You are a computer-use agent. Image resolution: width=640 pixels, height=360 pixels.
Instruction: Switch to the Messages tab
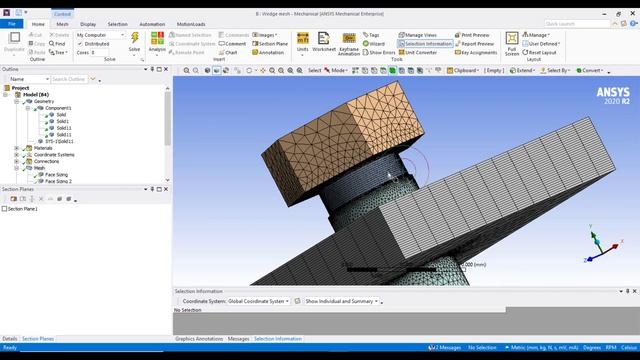coord(238,339)
